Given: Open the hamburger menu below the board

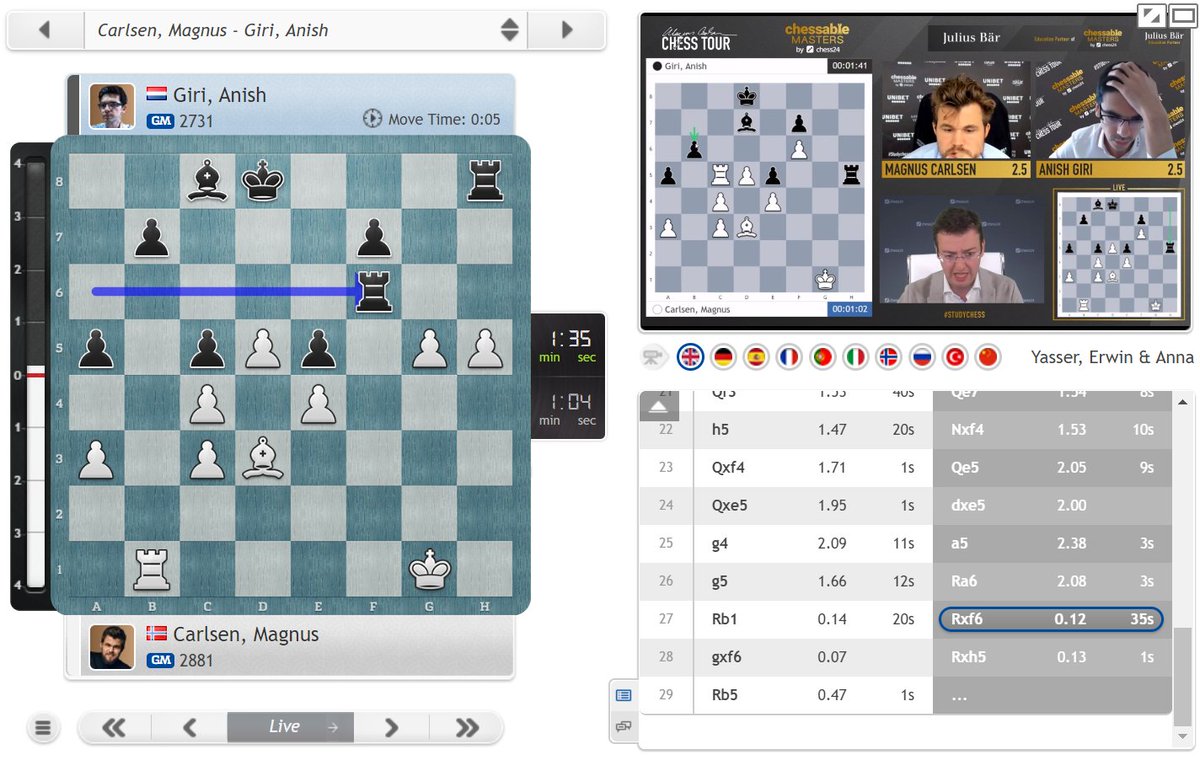Looking at the screenshot, I should coord(42,728).
